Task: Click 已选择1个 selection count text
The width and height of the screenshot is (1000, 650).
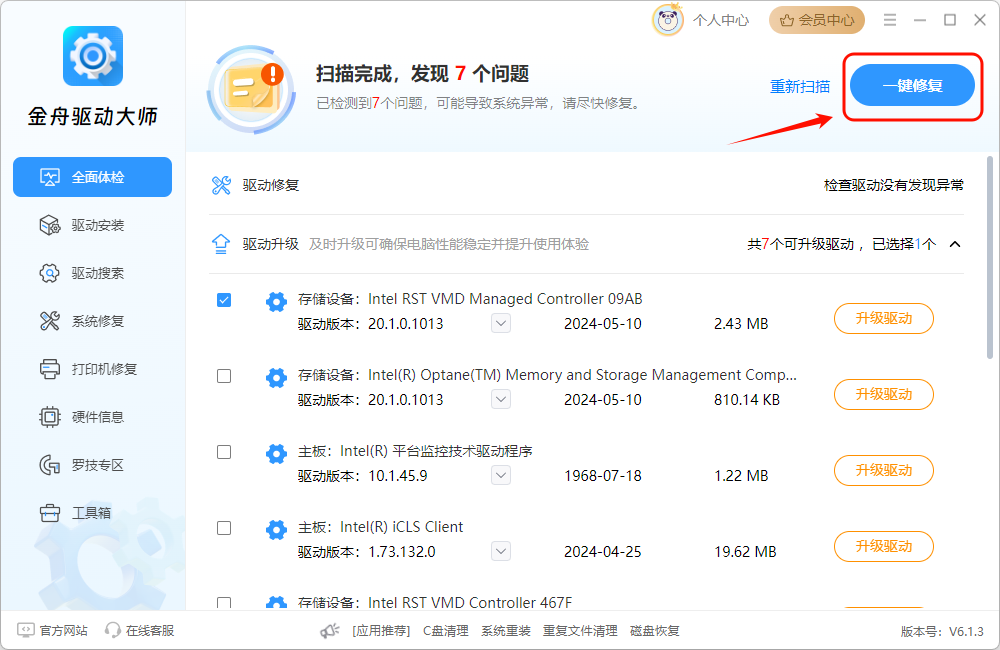Action: (x=904, y=244)
